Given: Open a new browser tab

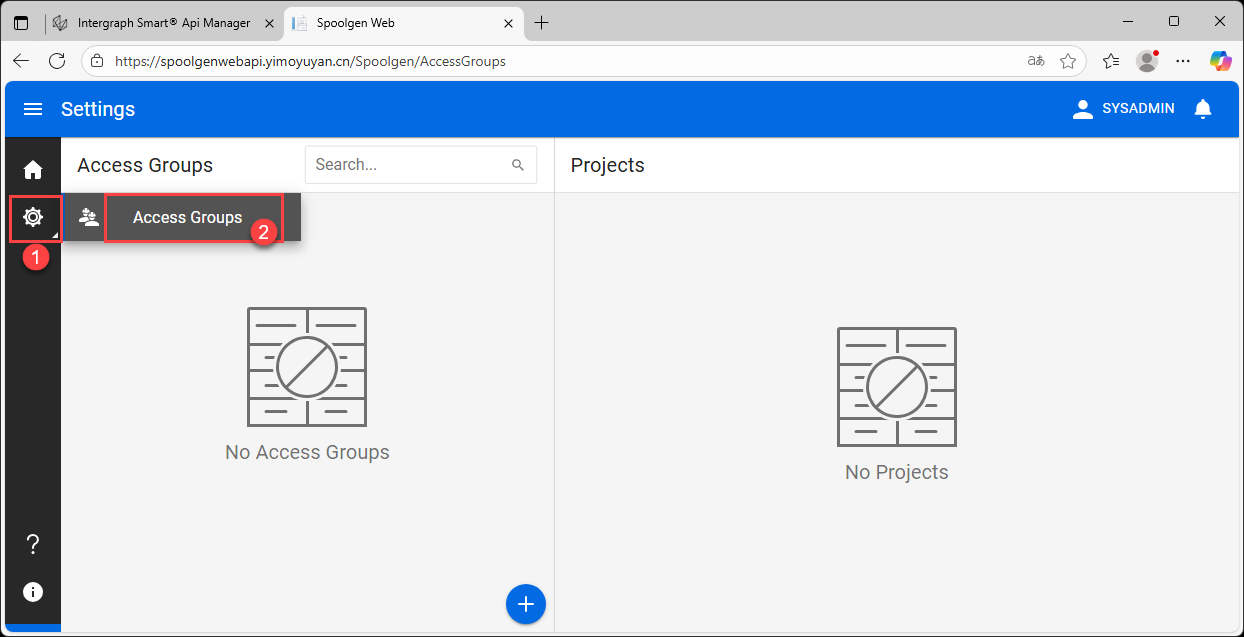Looking at the screenshot, I should 542,23.
